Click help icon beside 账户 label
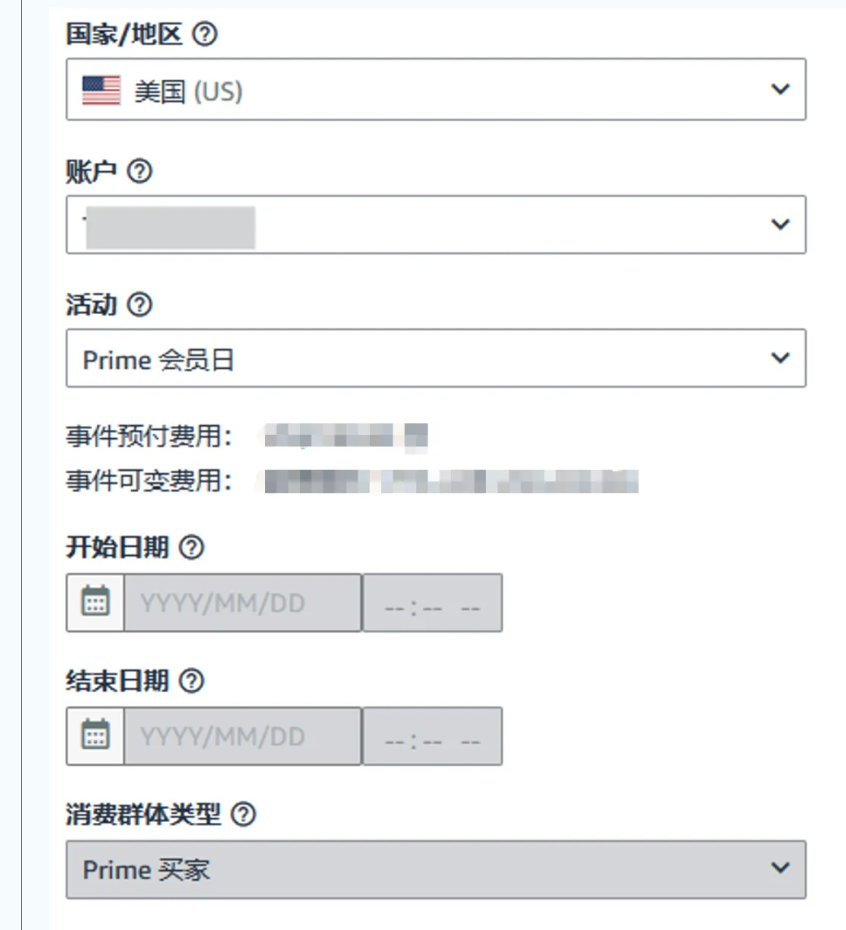The height and width of the screenshot is (930, 846). click(x=140, y=172)
